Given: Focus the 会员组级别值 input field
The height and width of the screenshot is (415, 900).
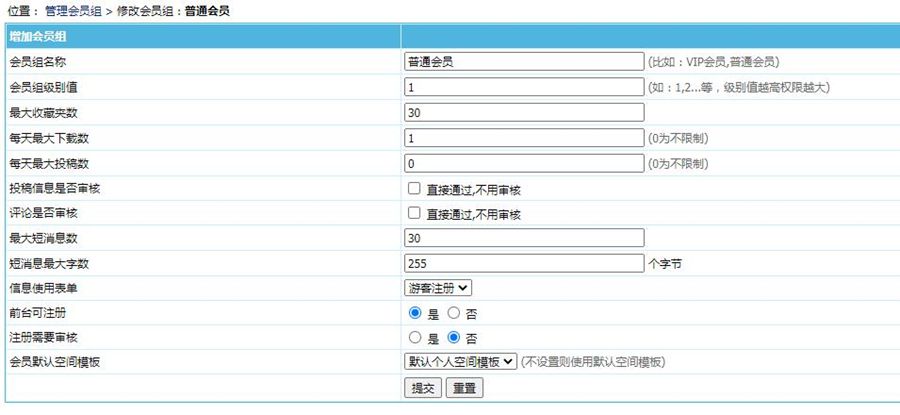Looking at the screenshot, I should [x=524, y=87].
